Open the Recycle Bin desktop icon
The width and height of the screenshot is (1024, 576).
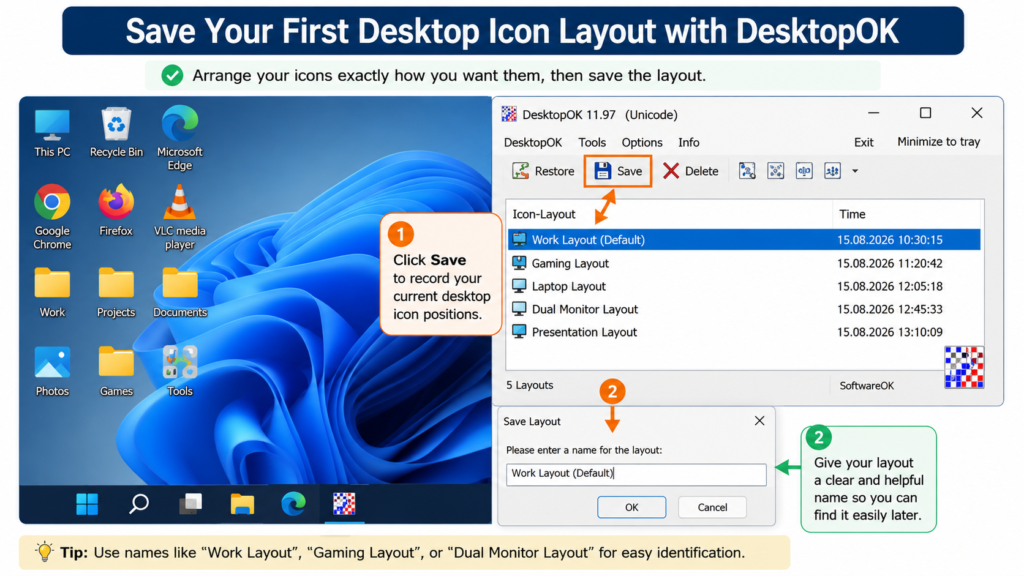click(116, 133)
